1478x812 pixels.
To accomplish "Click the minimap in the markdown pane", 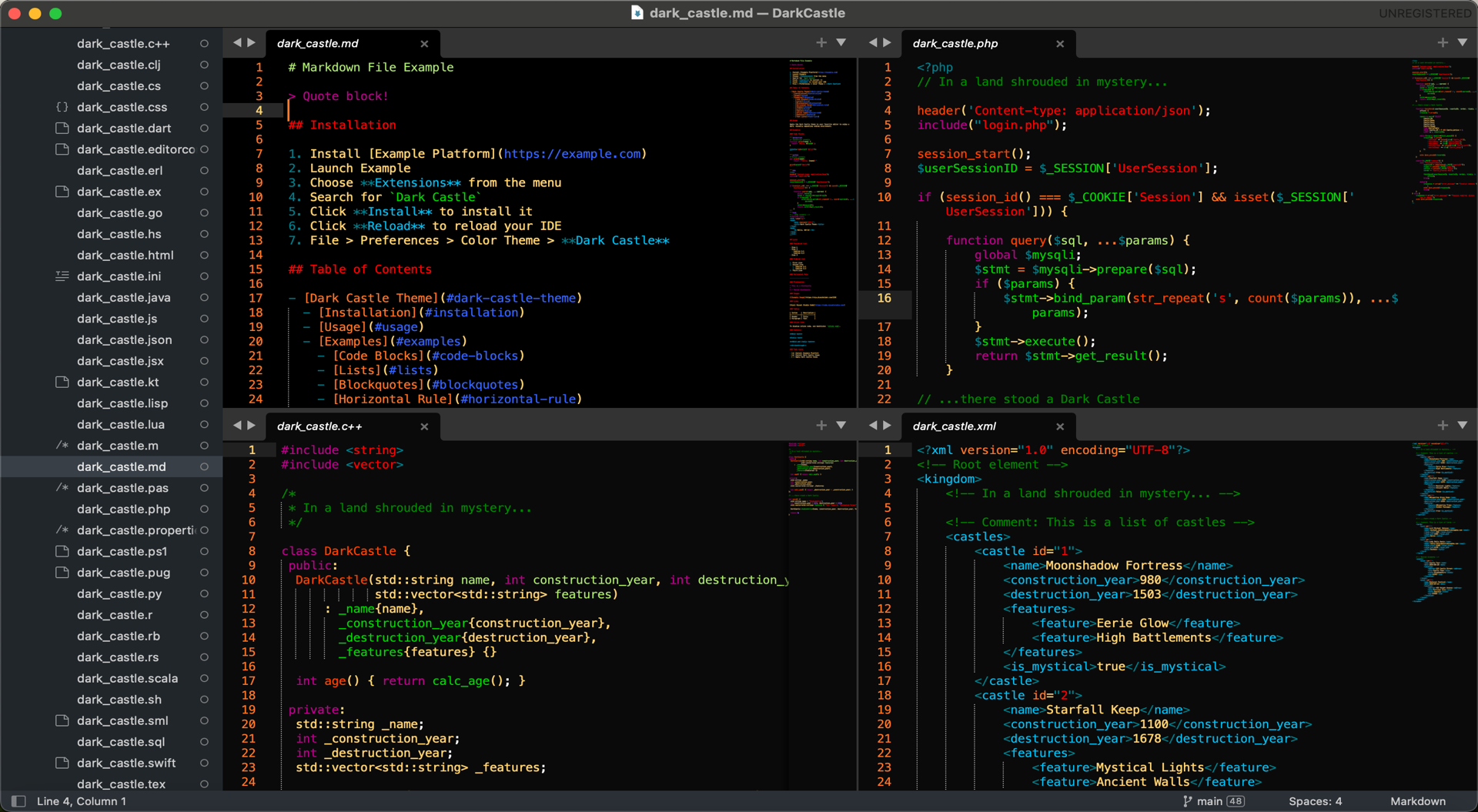I will 821,208.
